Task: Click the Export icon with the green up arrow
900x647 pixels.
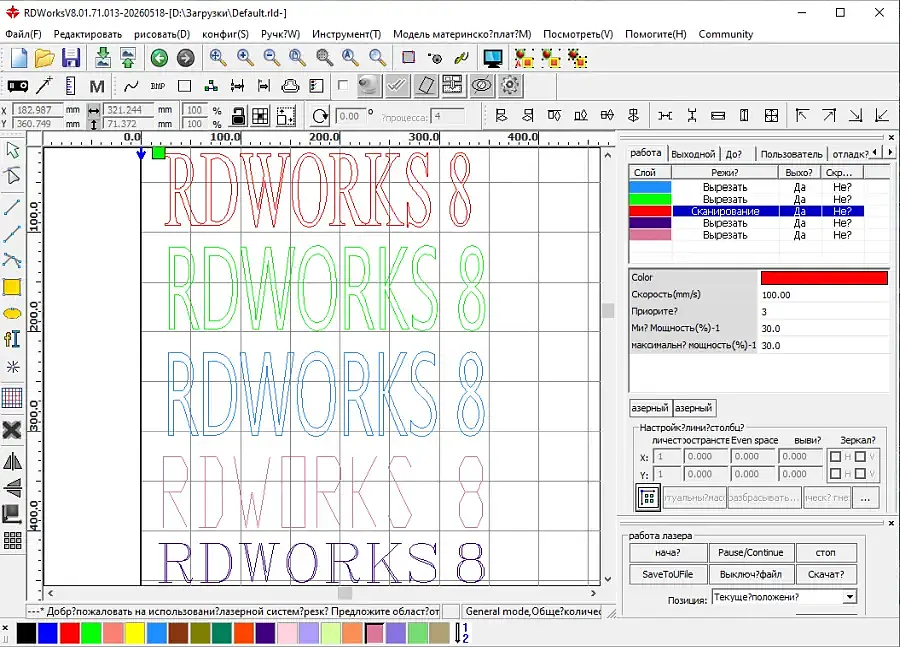Action: pyautogui.click(x=127, y=58)
